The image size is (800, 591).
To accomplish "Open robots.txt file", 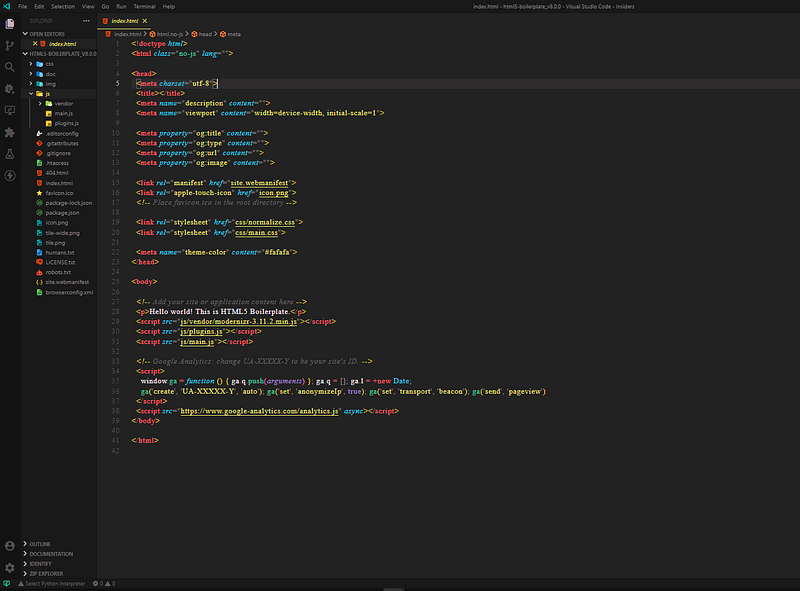I will tap(58, 273).
